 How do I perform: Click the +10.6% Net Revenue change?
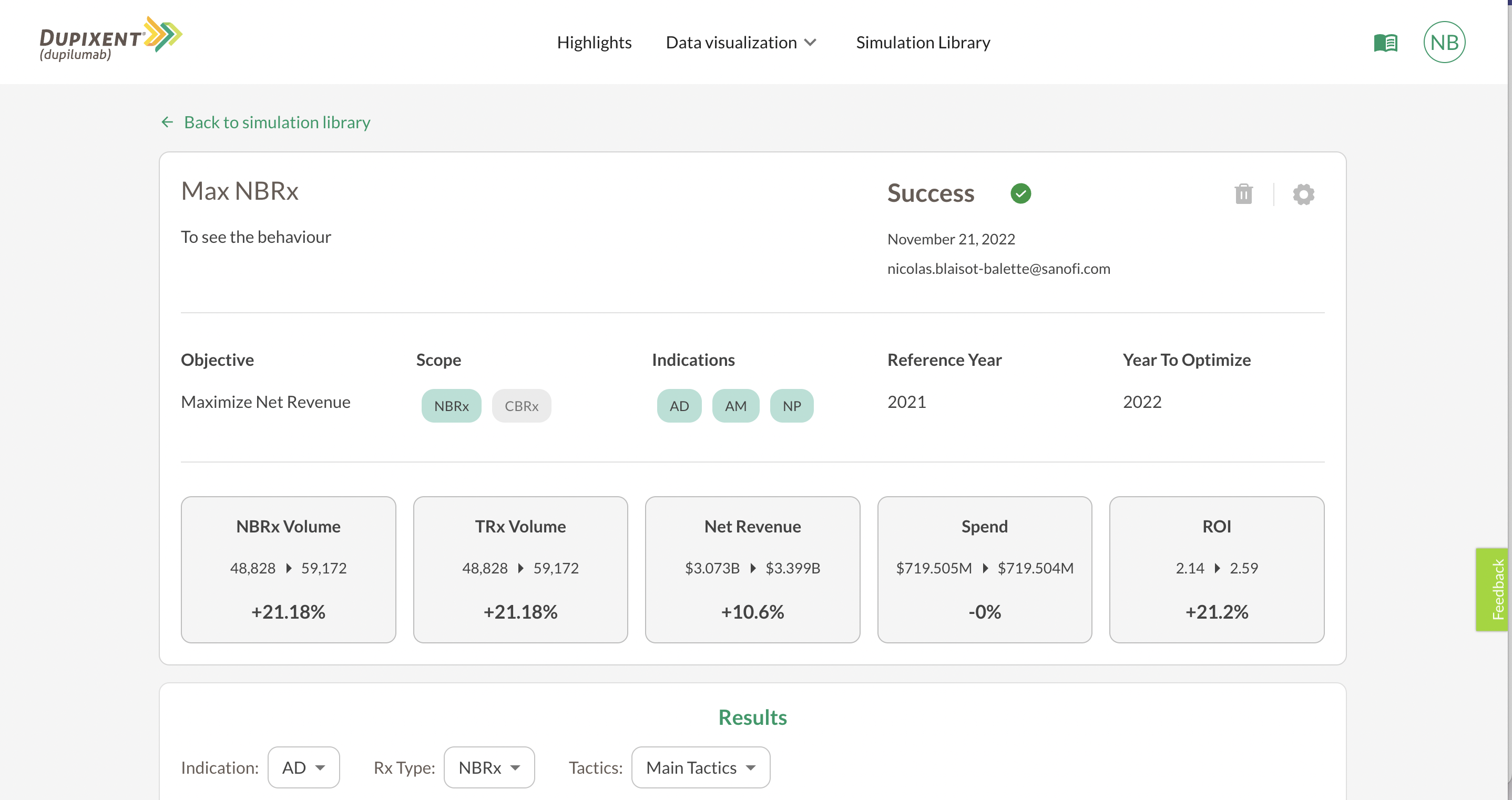click(752, 612)
